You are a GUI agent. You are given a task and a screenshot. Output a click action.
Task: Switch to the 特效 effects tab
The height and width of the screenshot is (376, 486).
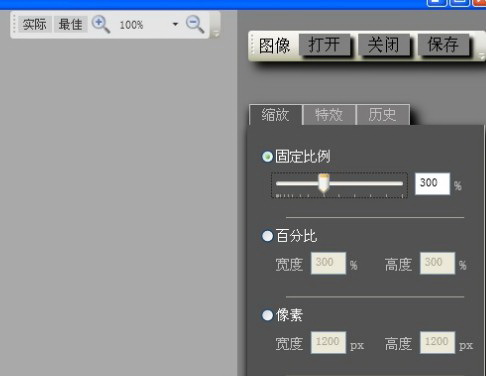(x=329, y=115)
